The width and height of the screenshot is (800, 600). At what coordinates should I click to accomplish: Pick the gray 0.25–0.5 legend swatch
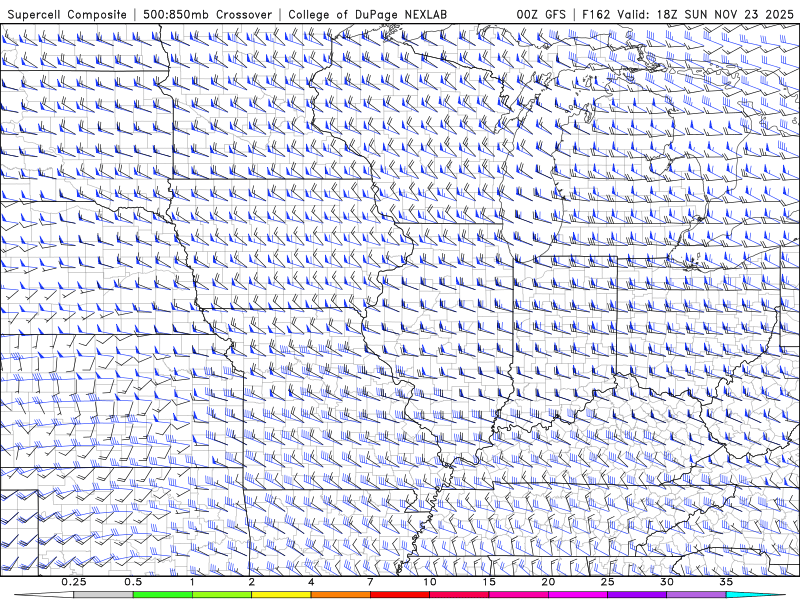click(104, 595)
